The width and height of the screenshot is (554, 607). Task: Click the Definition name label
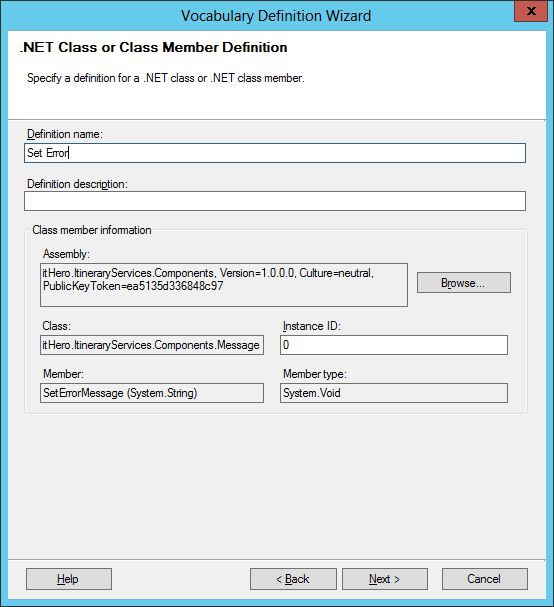[65, 134]
